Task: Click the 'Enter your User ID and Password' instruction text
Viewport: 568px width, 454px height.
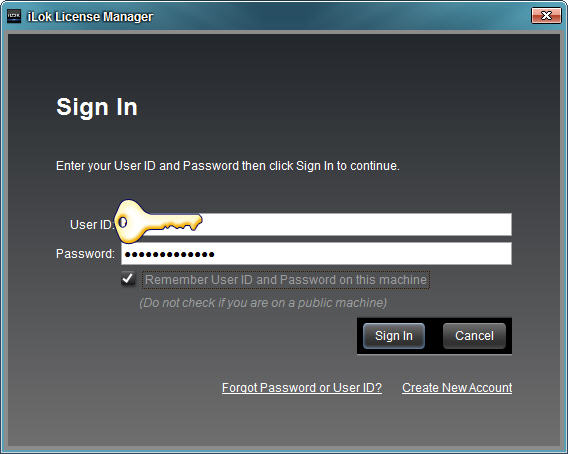Action: 228,166
